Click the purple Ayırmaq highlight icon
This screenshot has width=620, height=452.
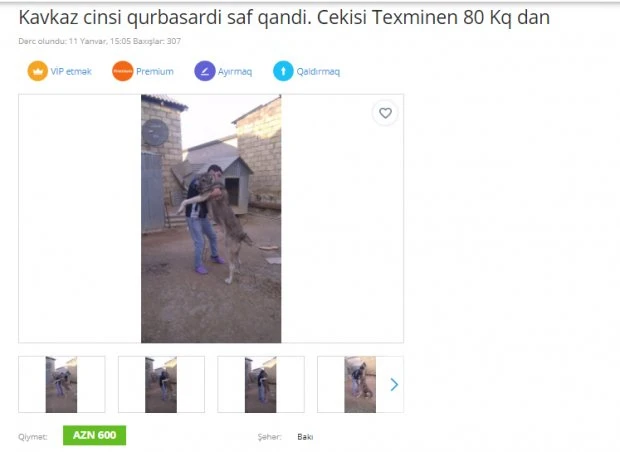tap(205, 71)
